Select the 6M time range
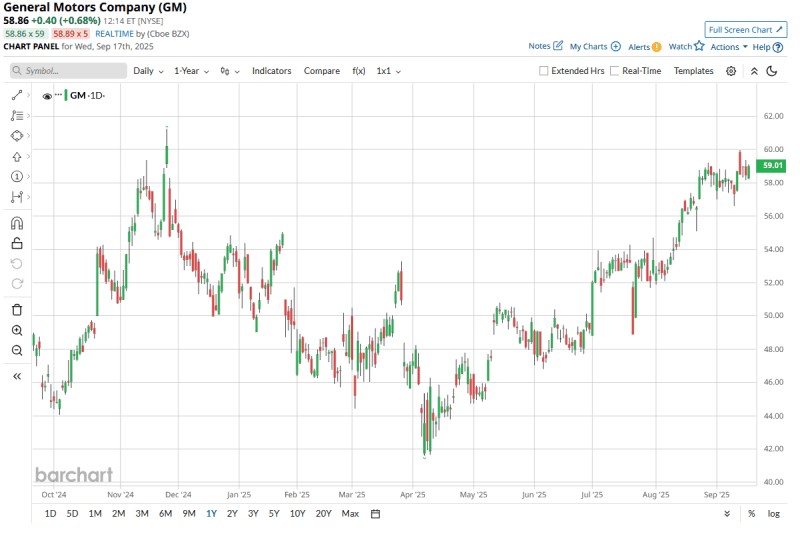800x536 pixels. point(165,514)
